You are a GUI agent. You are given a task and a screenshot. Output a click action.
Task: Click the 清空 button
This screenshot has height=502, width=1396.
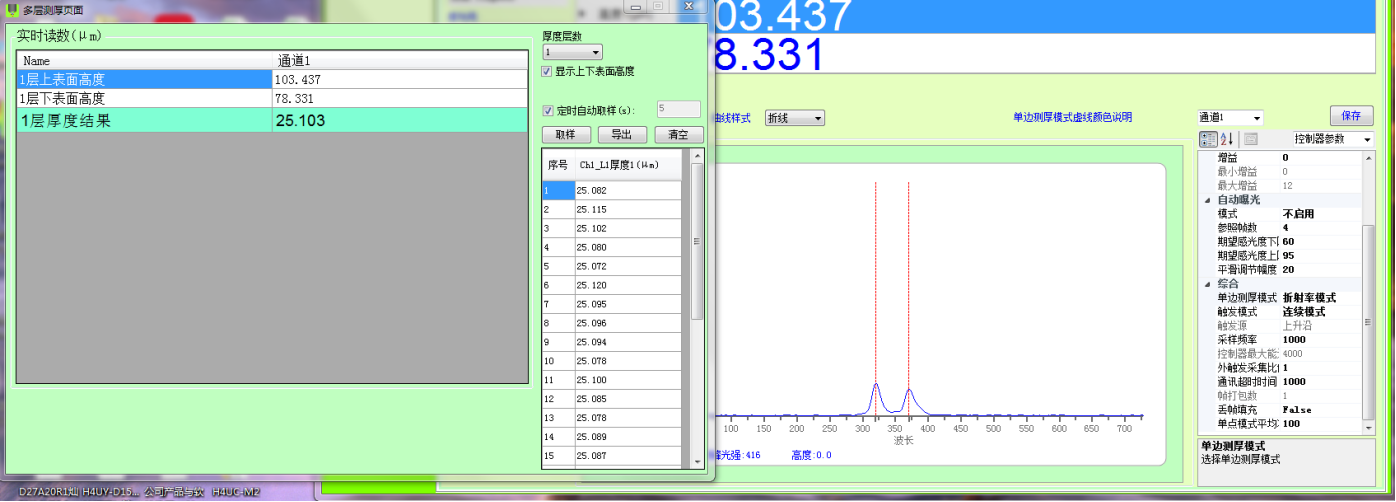click(x=678, y=135)
